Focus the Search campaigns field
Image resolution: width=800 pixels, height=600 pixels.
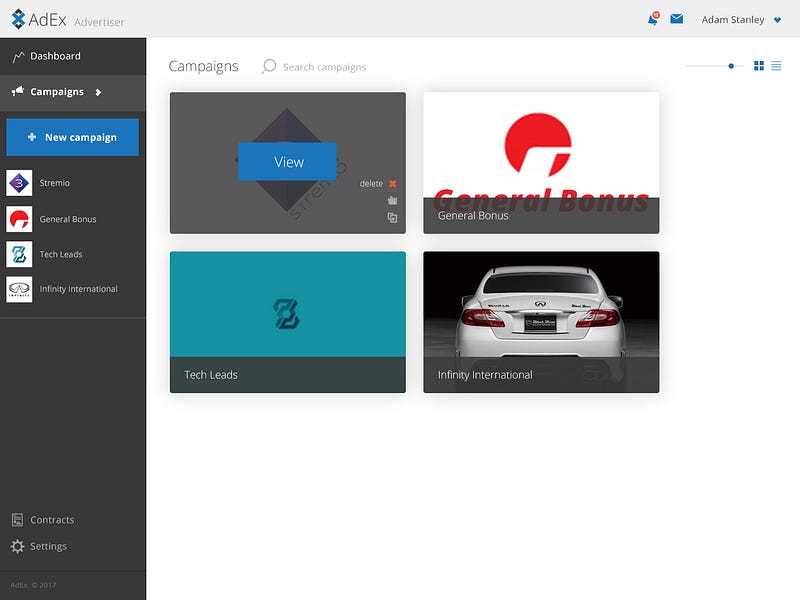[x=324, y=67]
